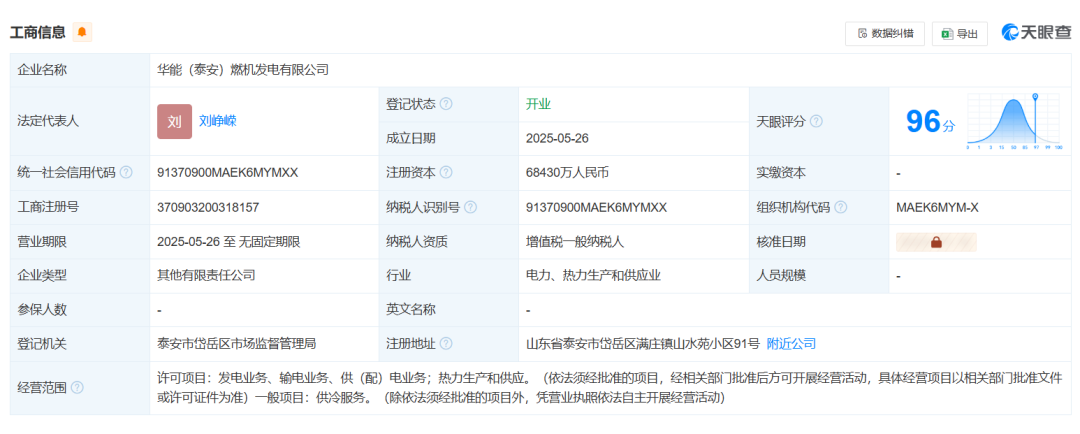This screenshot has height=434, width=1080.
Task: Click the 96分 score
Action: point(931,121)
